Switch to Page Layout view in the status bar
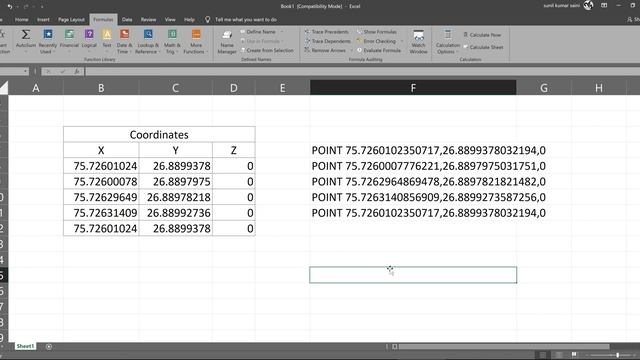Viewport: 640px width, 360px height. [559, 355]
